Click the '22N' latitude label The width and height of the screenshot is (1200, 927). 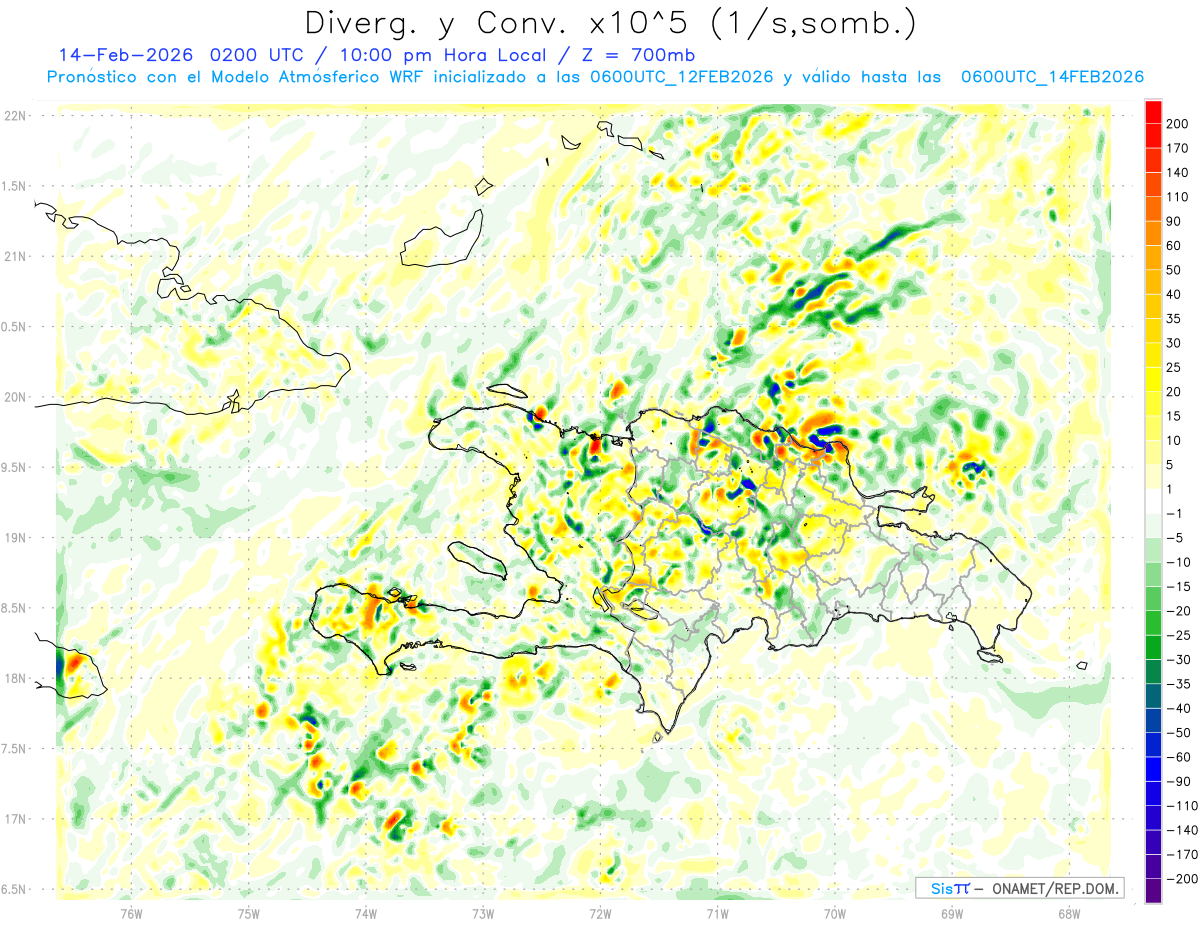tap(15, 115)
